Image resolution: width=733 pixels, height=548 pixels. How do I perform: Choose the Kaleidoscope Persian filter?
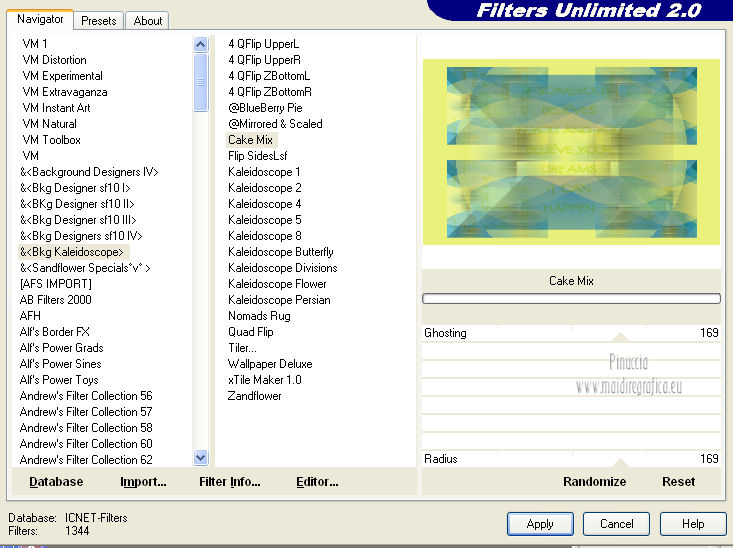279,300
